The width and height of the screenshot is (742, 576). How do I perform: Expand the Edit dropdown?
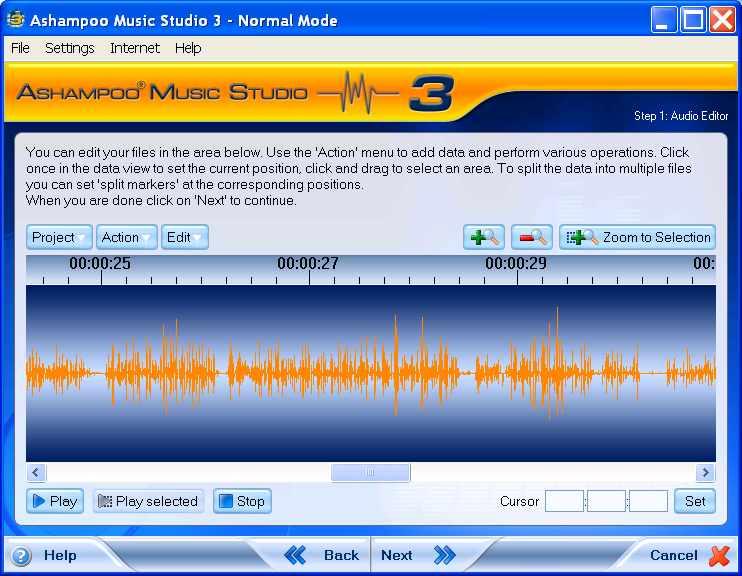(185, 237)
